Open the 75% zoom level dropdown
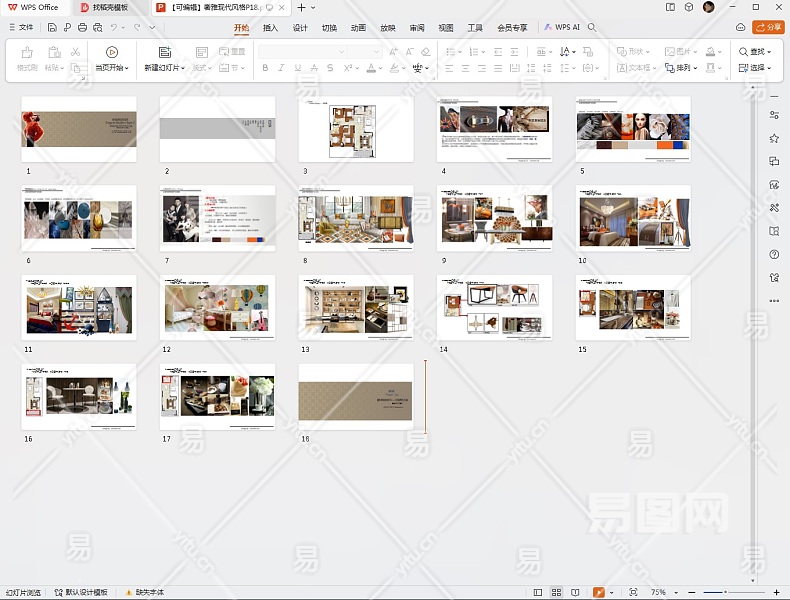 tap(663, 593)
